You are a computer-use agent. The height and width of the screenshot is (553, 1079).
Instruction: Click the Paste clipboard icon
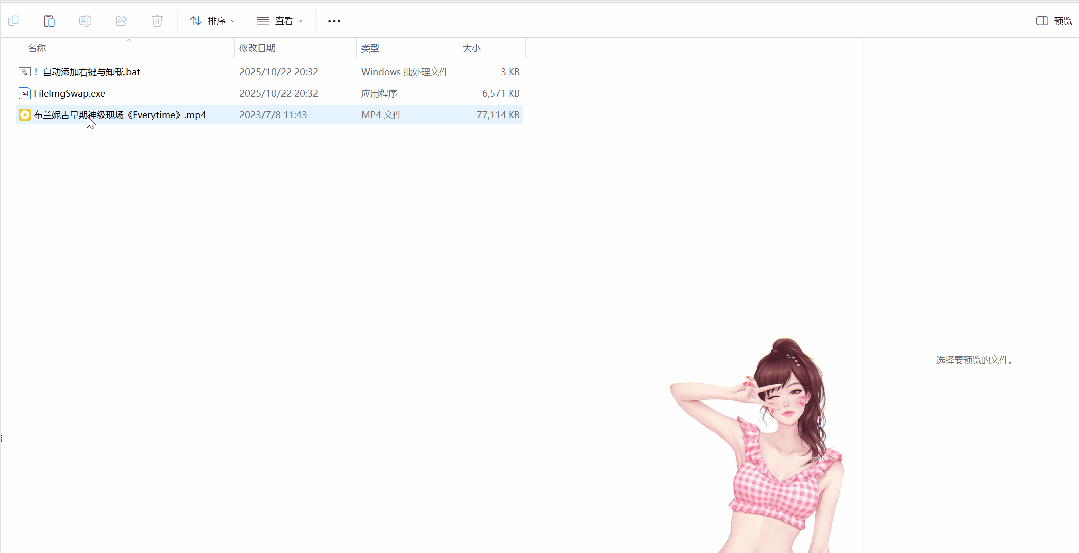(49, 21)
